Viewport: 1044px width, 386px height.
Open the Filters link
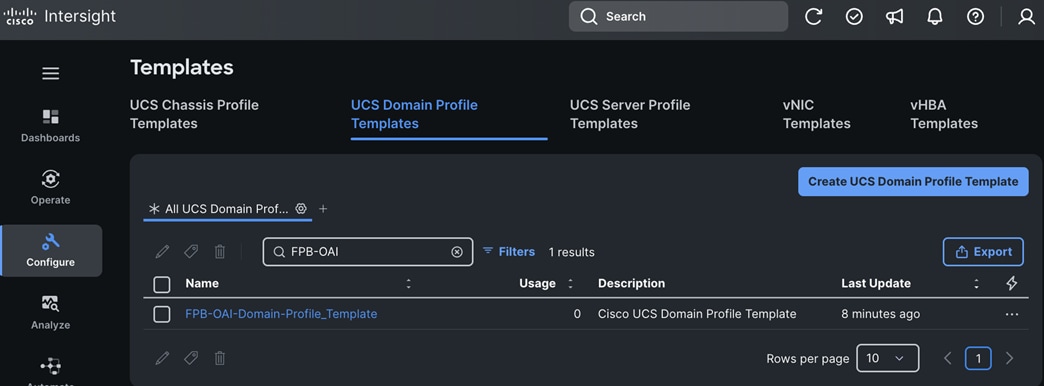coord(509,252)
